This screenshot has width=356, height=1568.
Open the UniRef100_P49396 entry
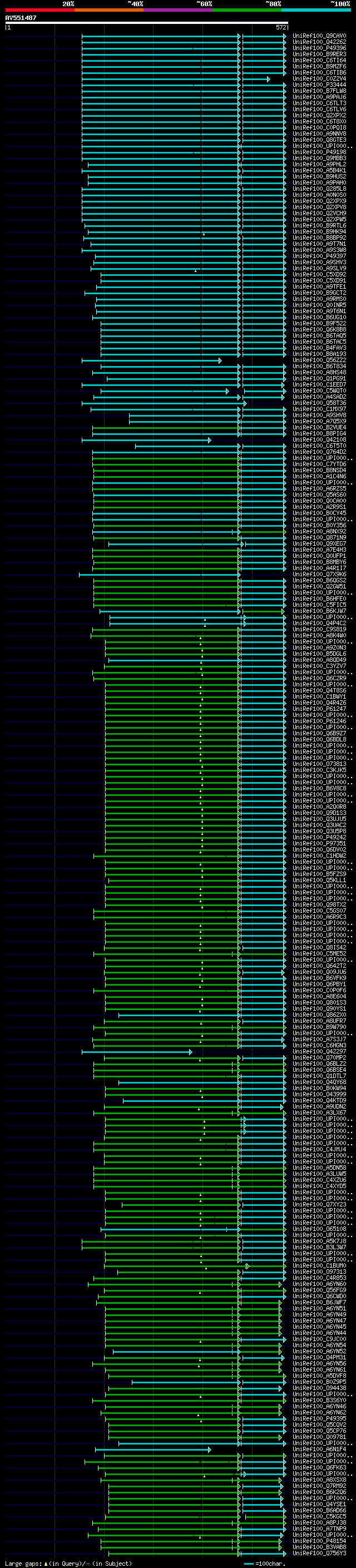pyautogui.click(x=319, y=48)
